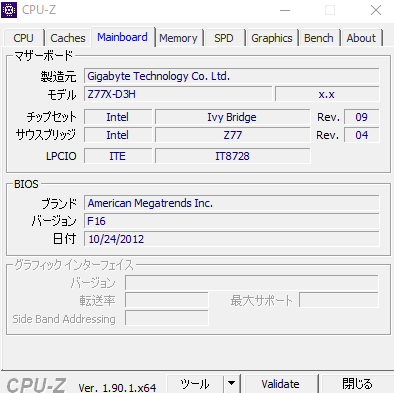Go to the Bench tab
Image resolution: width=394 pixels, height=393 pixels.
(x=319, y=38)
